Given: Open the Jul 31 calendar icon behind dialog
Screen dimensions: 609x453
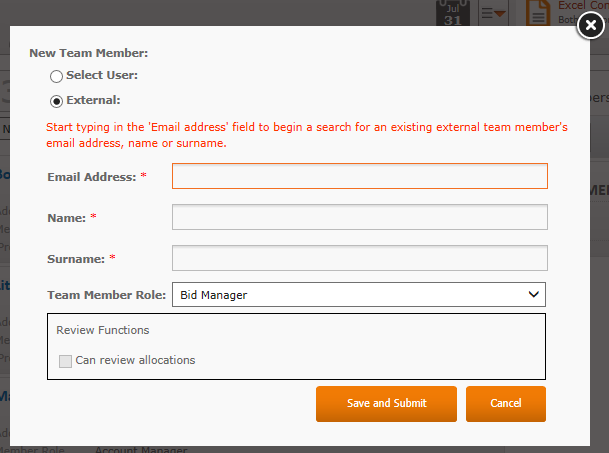Looking at the screenshot, I should click(453, 13).
